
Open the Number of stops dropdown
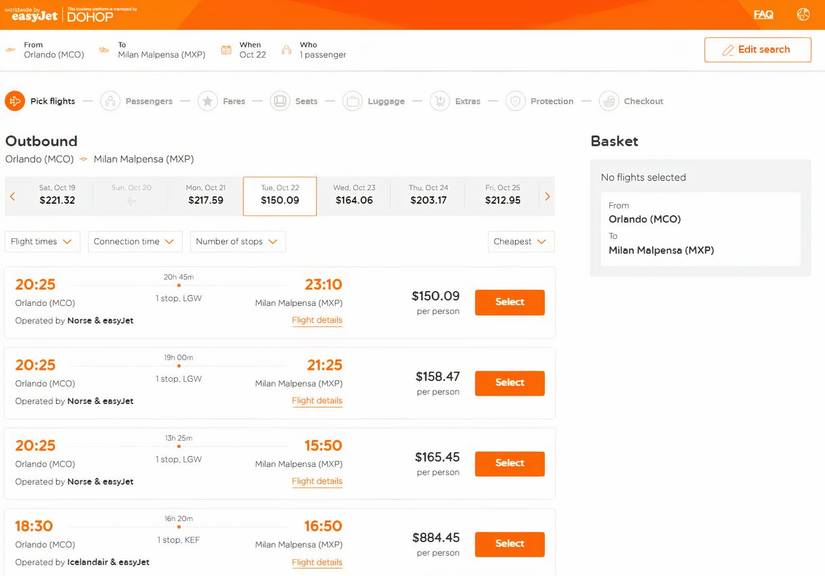238,241
